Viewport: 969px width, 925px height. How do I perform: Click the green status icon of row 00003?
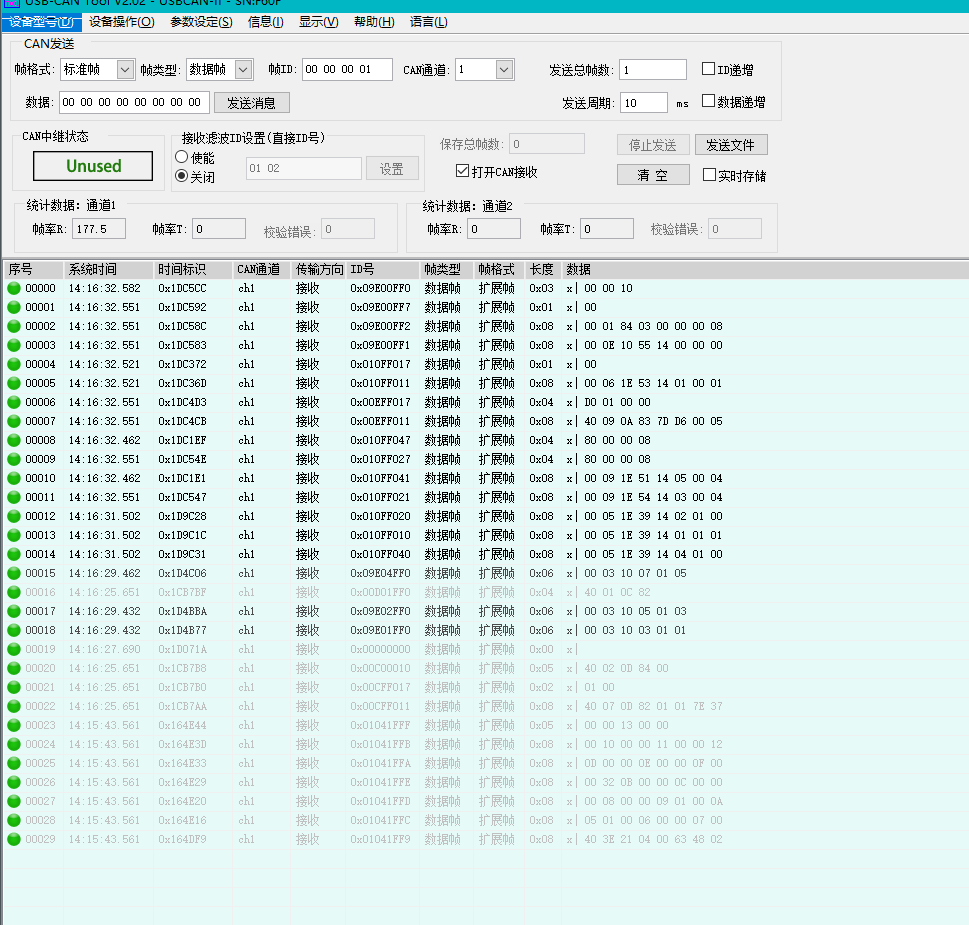pos(14,345)
